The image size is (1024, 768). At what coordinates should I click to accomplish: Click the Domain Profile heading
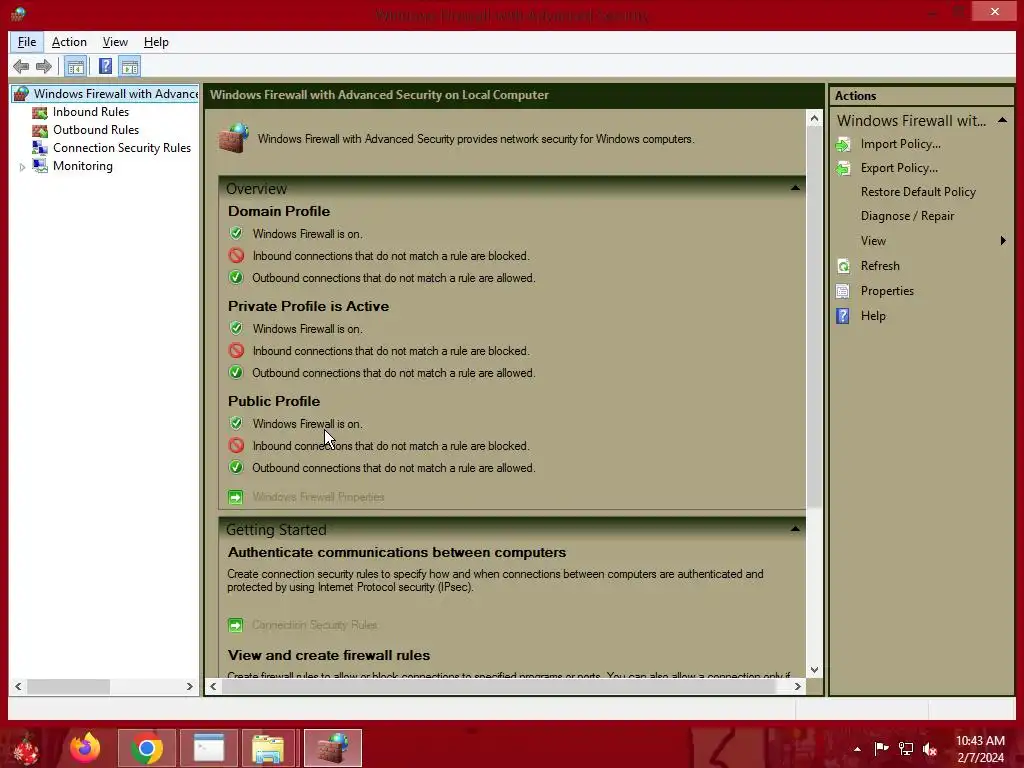tap(279, 211)
